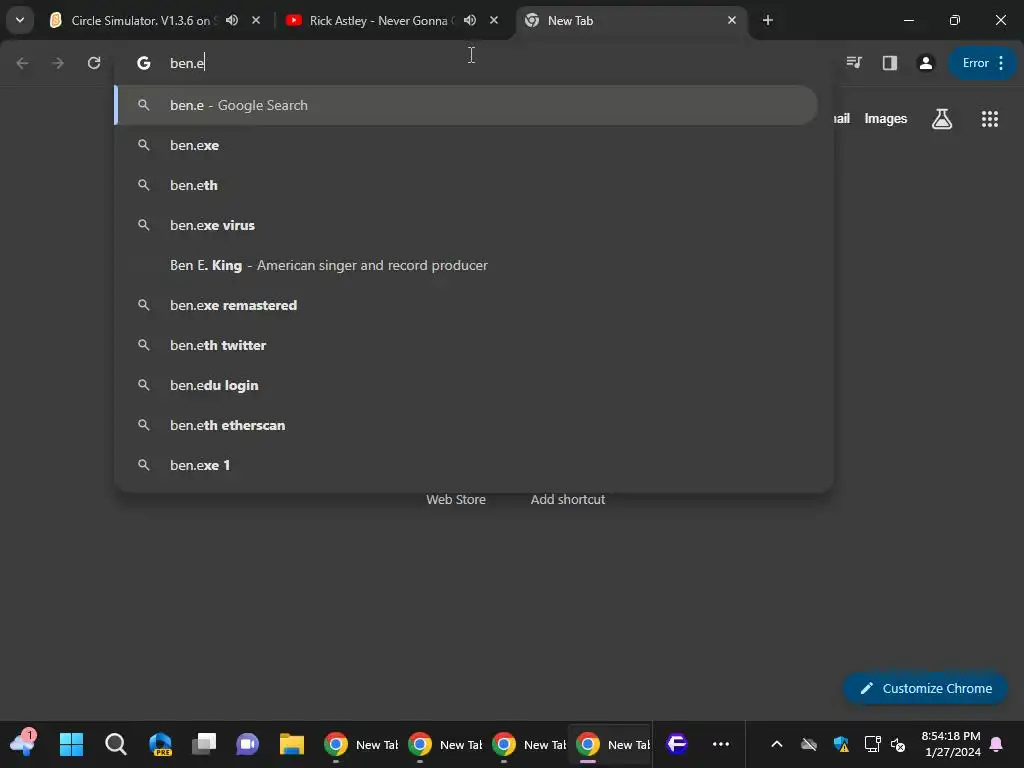The height and width of the screenshot is (768, 1024).
Task: Open a new tab with plus button
Action: [768, 20]
